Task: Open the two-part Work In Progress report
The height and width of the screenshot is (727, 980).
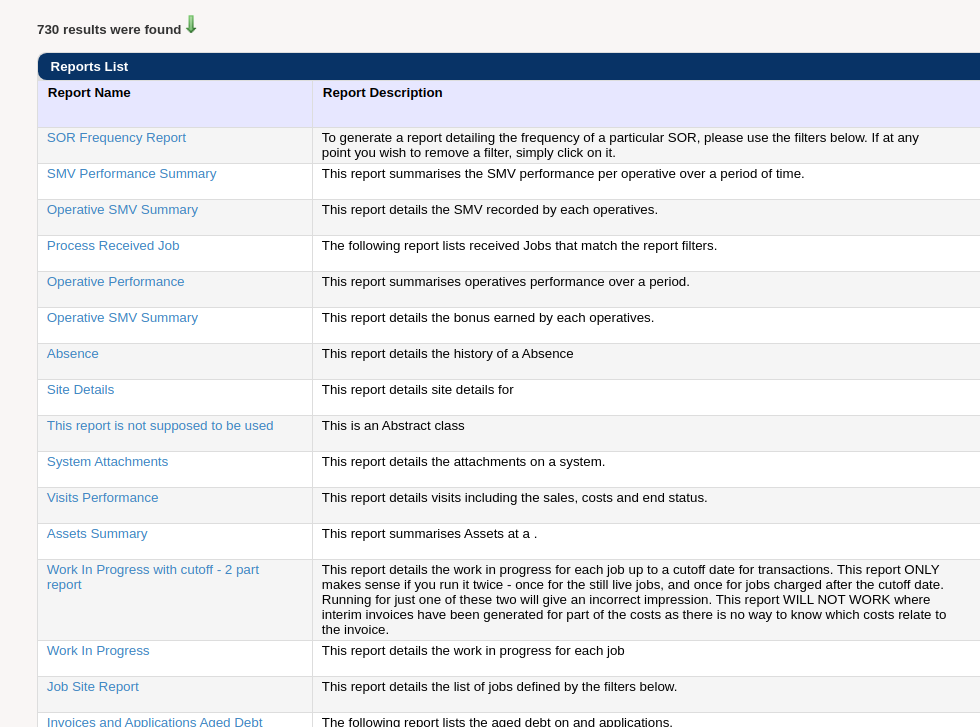Action: click(152, 577)
